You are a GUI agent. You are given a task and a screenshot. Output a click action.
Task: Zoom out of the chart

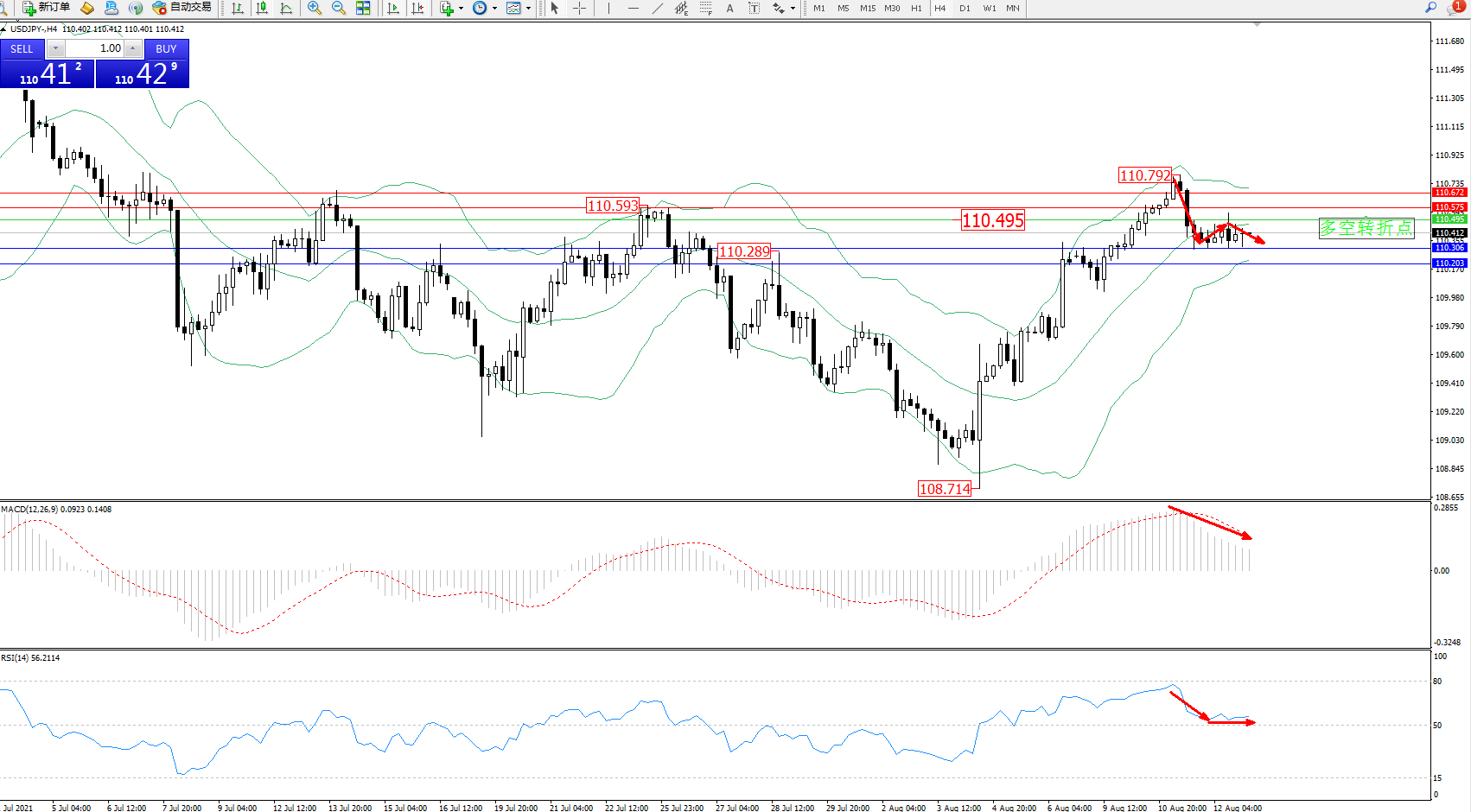[x=339, y=8]
